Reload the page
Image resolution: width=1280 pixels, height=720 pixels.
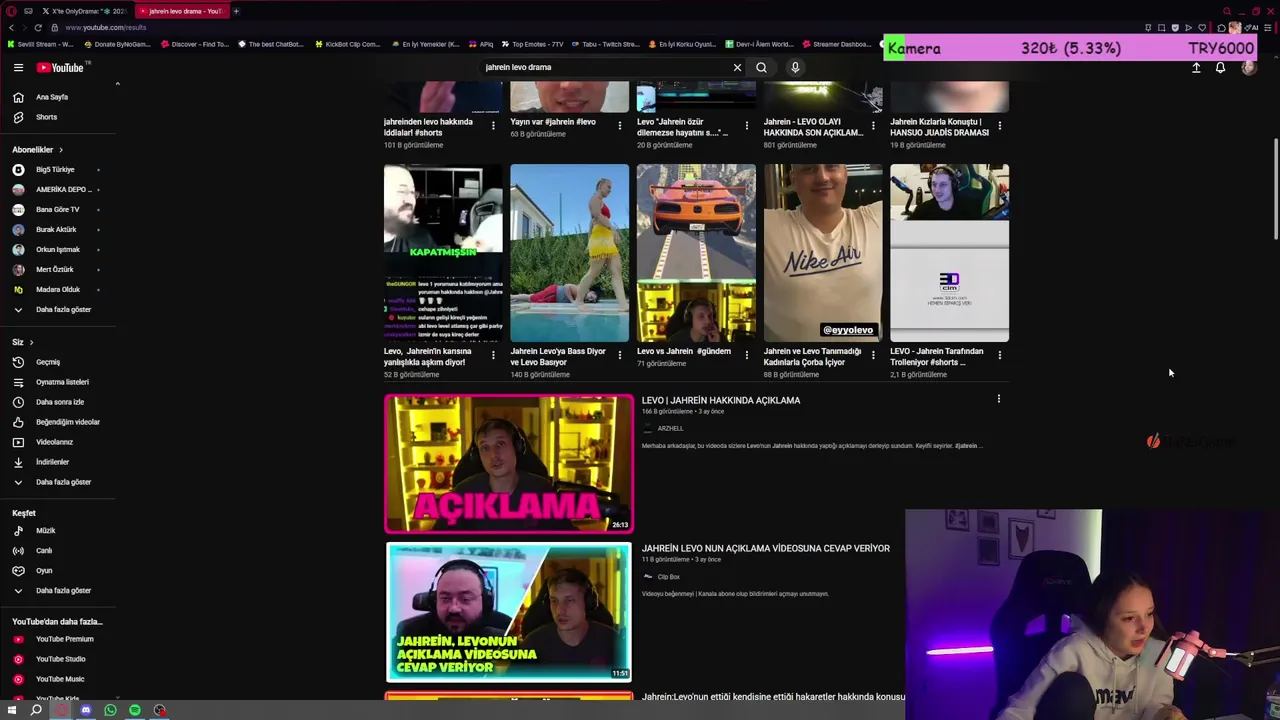(38, 28)
